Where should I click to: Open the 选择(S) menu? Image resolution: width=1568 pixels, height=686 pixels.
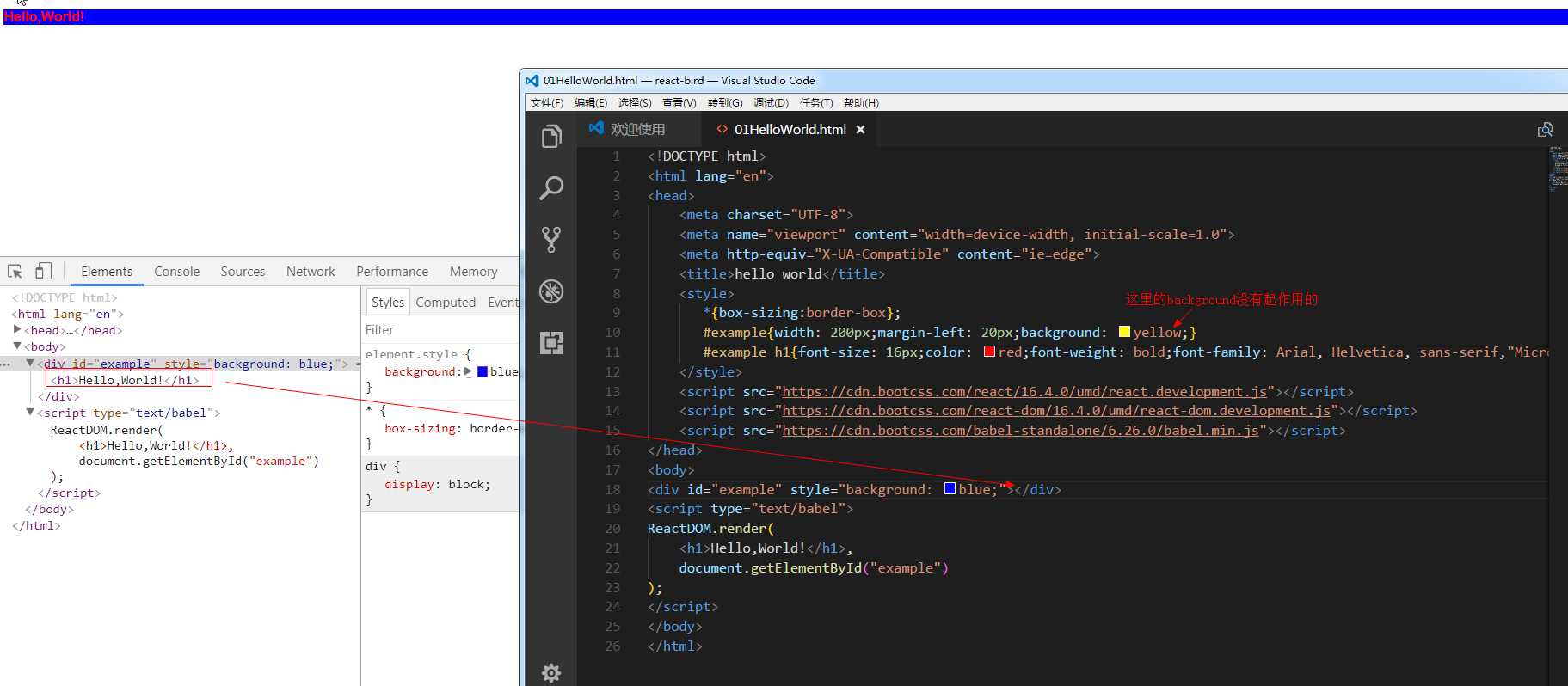[635, 102]
